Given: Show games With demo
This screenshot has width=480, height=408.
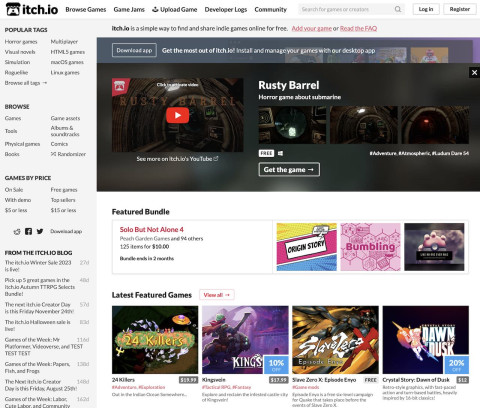Looking at the screenshot, I should click(18, 200).
